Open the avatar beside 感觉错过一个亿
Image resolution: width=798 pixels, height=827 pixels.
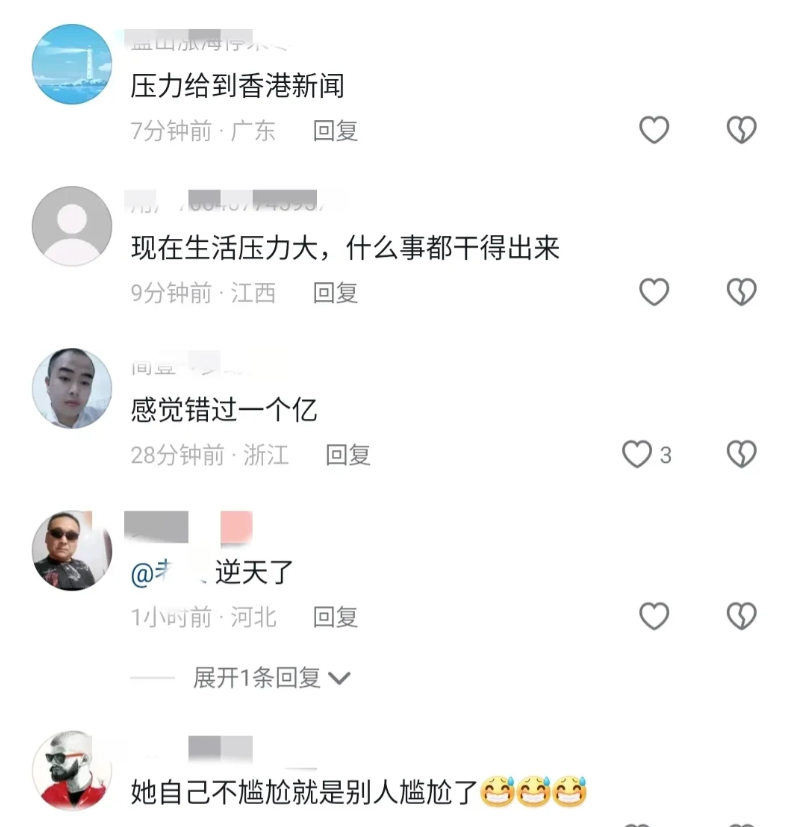point(72,388)
